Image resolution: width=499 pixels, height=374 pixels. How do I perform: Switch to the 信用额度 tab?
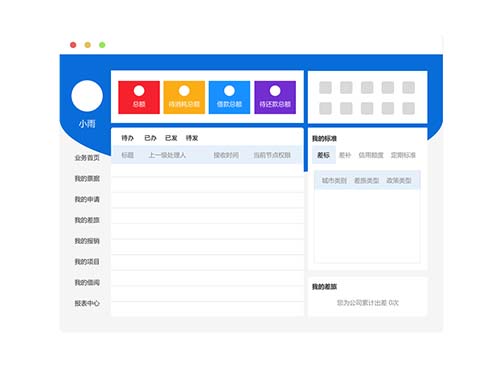(371, 155)
